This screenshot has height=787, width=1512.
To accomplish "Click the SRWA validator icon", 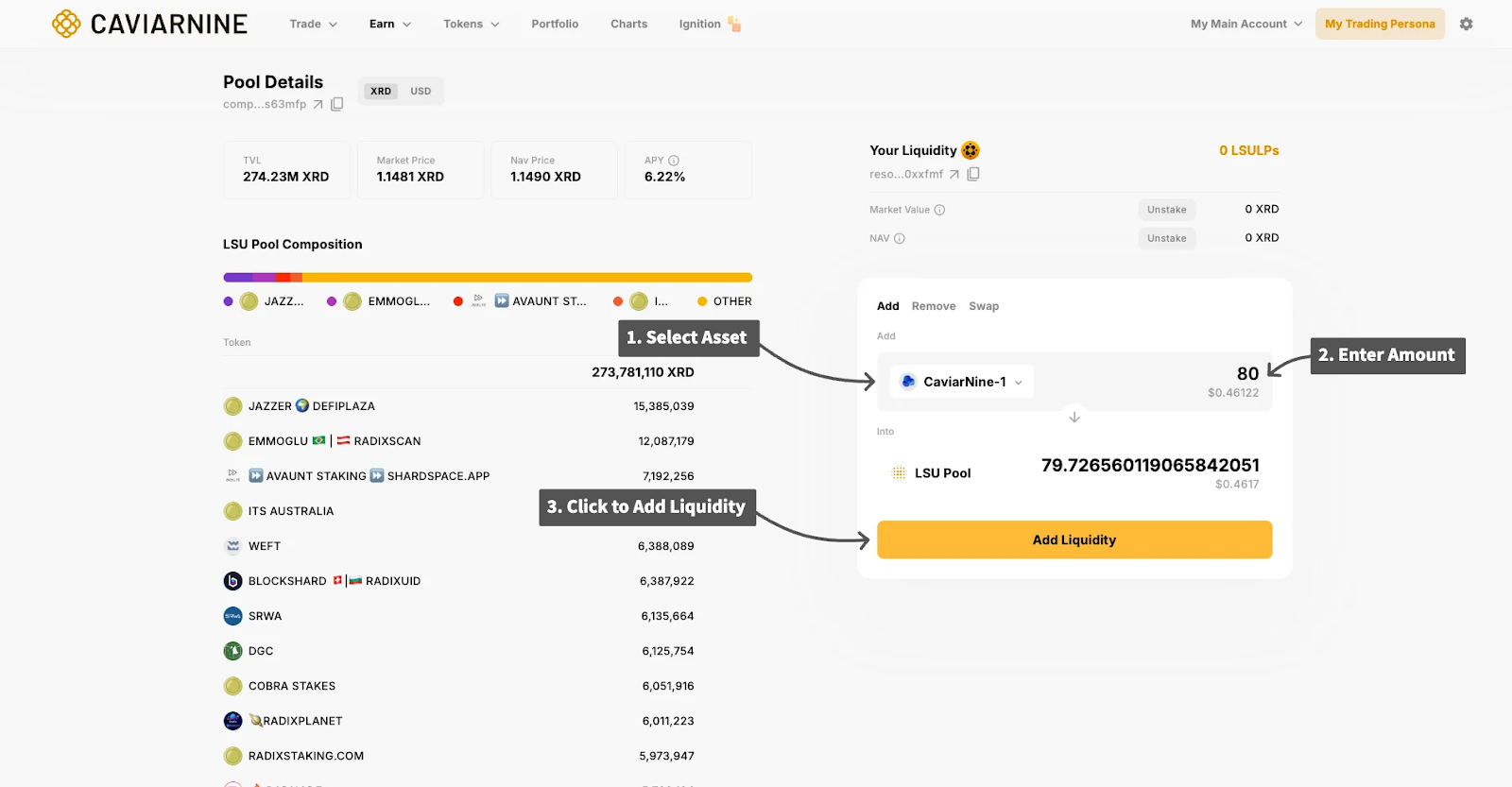I will tap(233, 616).
